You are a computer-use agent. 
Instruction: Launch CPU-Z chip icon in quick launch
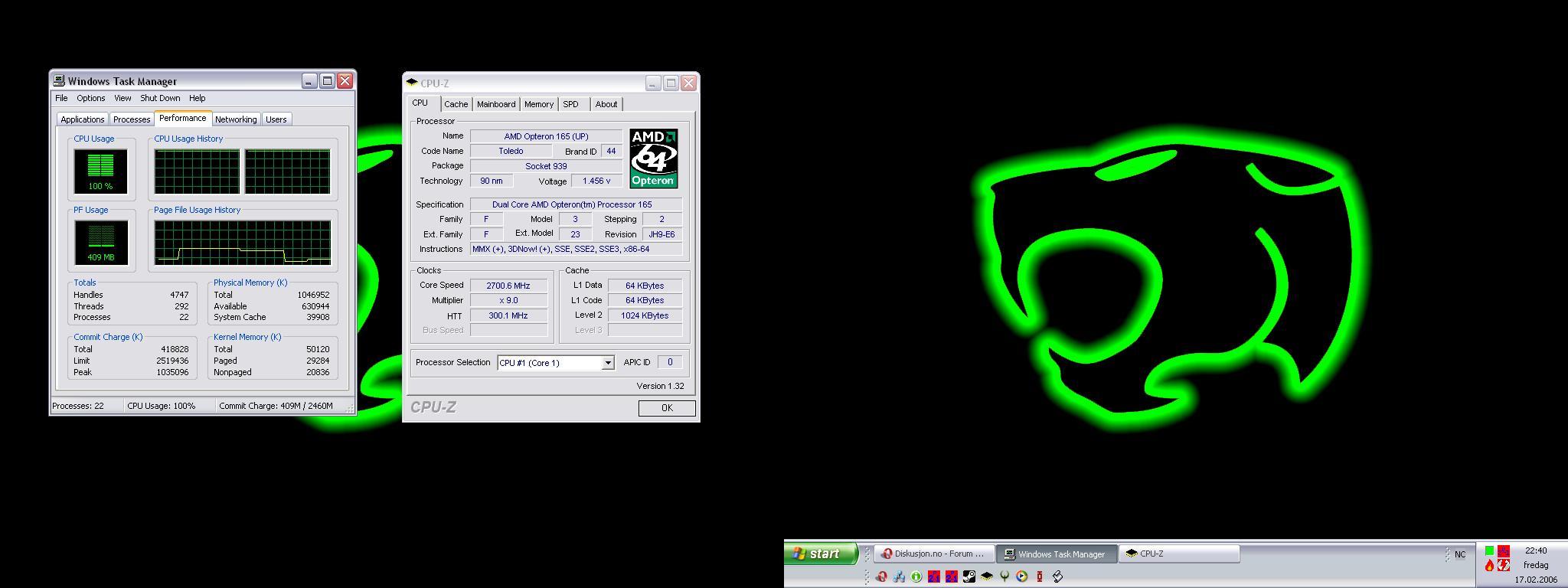[x=987, y=577]
